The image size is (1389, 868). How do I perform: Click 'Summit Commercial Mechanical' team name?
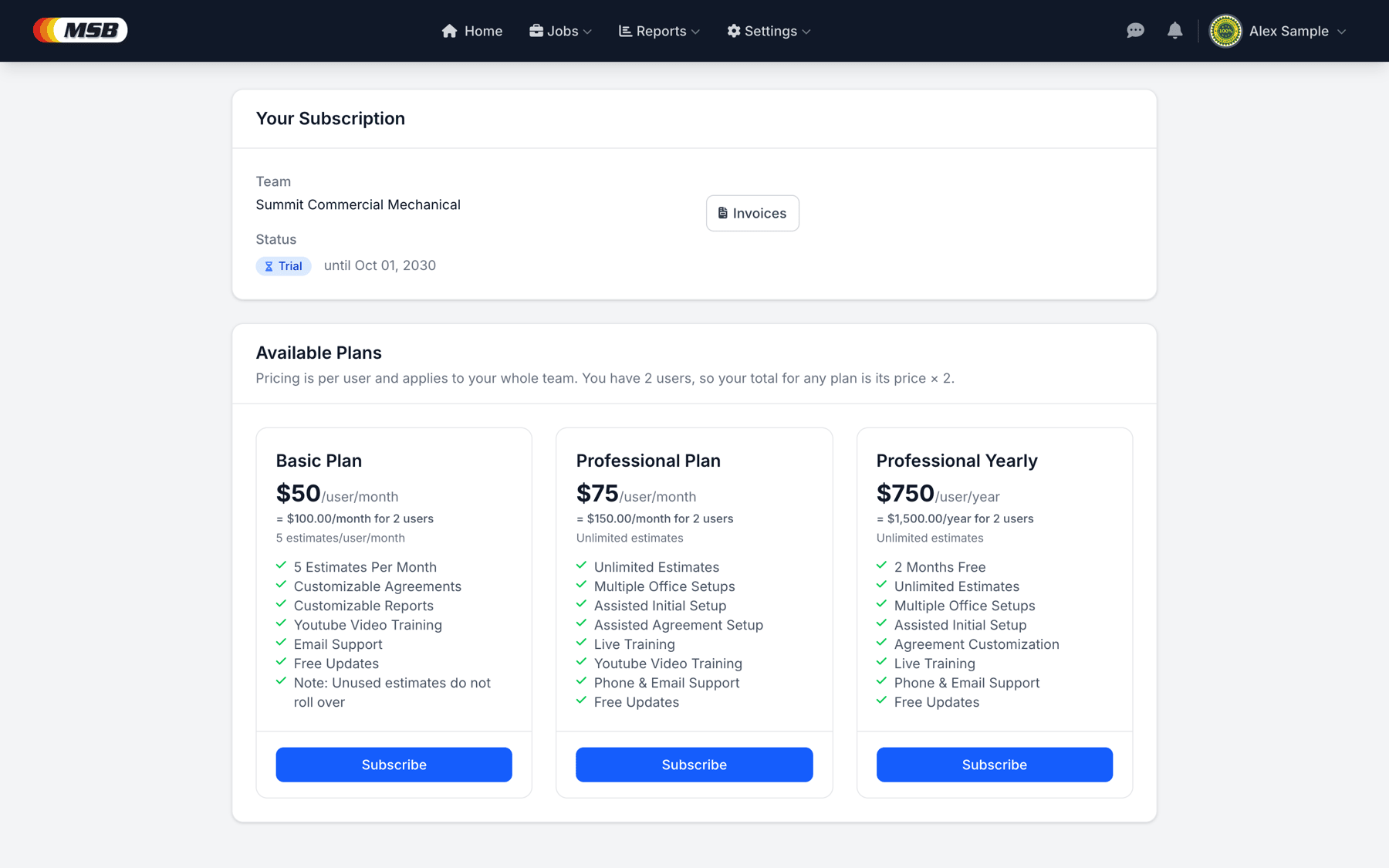358,204
